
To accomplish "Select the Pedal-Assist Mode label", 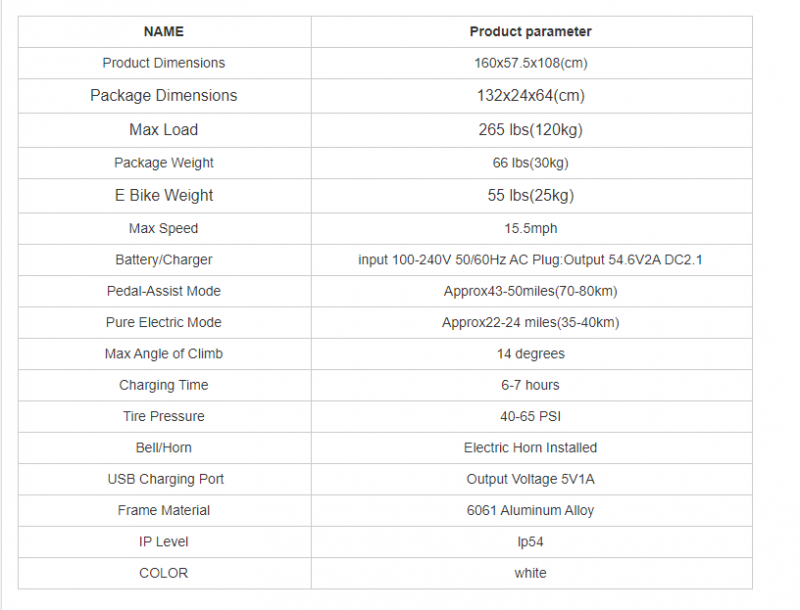I will coord(164,291).
